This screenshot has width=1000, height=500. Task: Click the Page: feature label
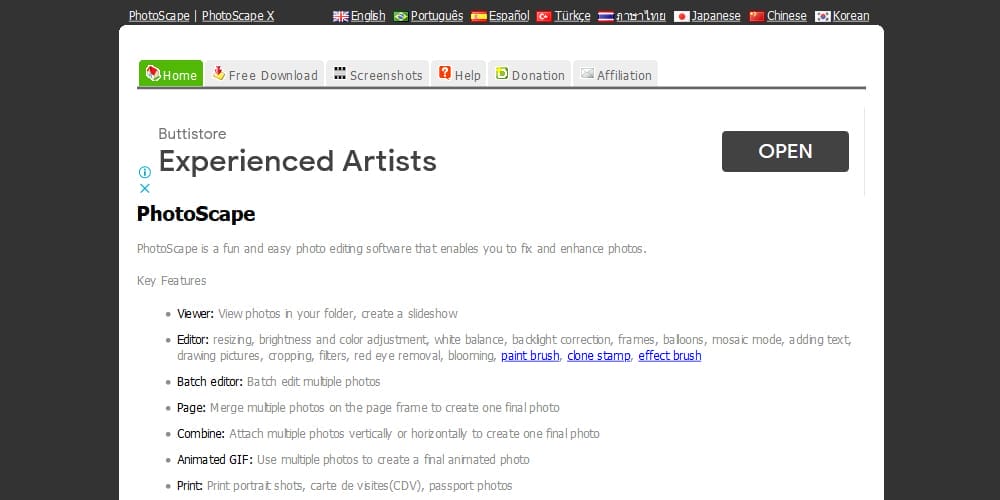pos(191,408)
